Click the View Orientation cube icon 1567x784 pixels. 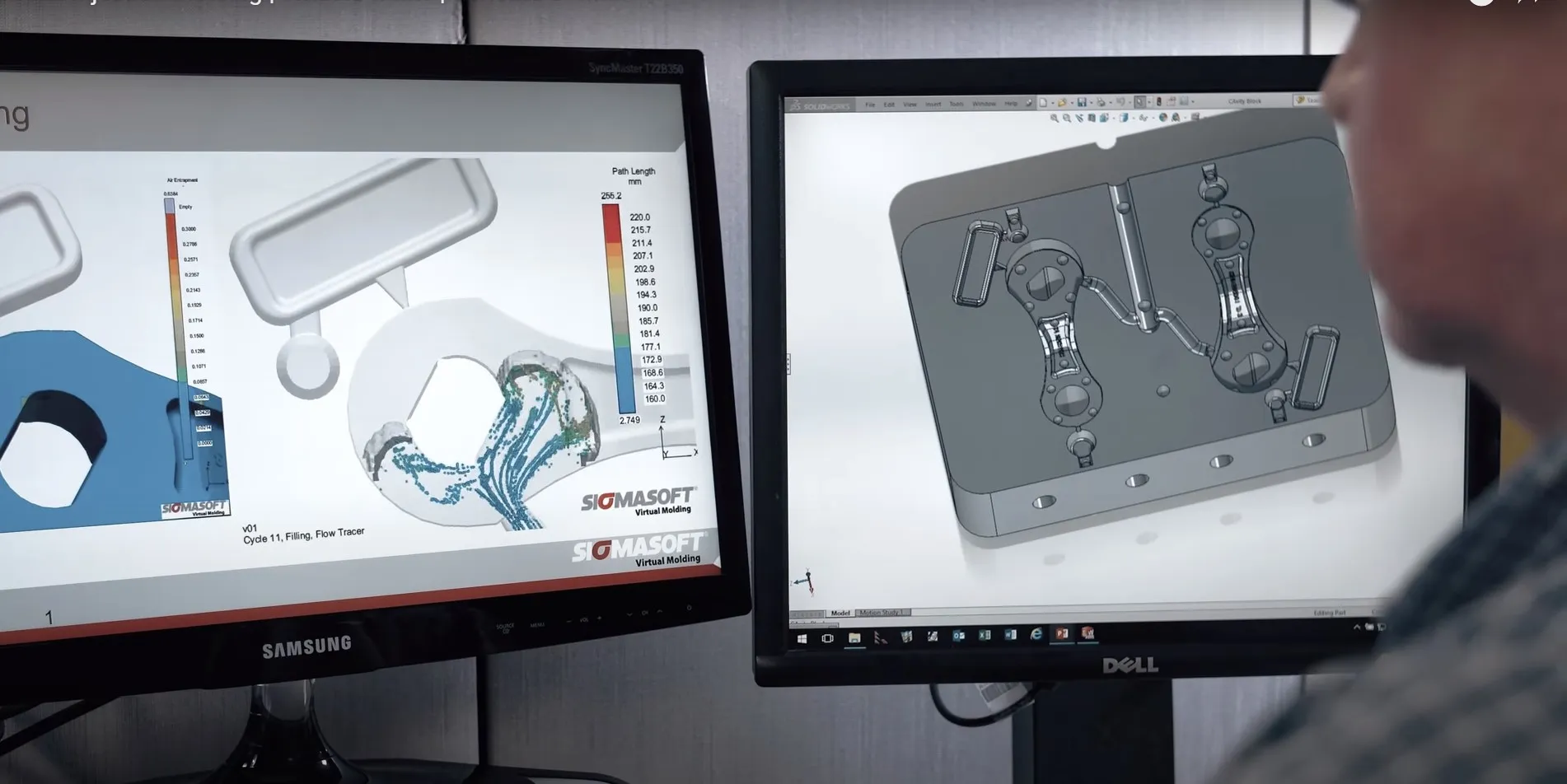[x=1124, y=119]
